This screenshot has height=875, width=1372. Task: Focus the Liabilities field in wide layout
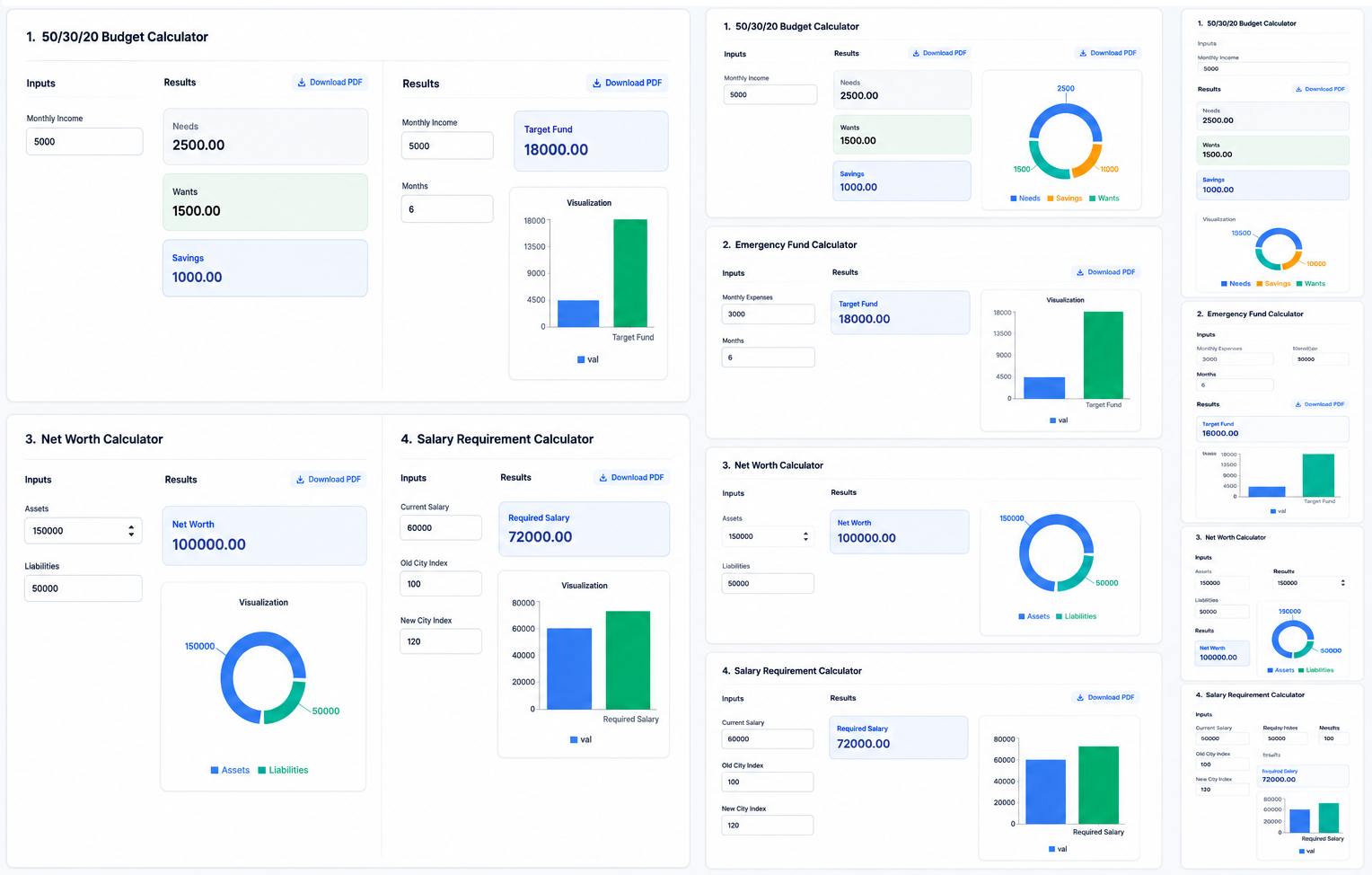(84, 588)
